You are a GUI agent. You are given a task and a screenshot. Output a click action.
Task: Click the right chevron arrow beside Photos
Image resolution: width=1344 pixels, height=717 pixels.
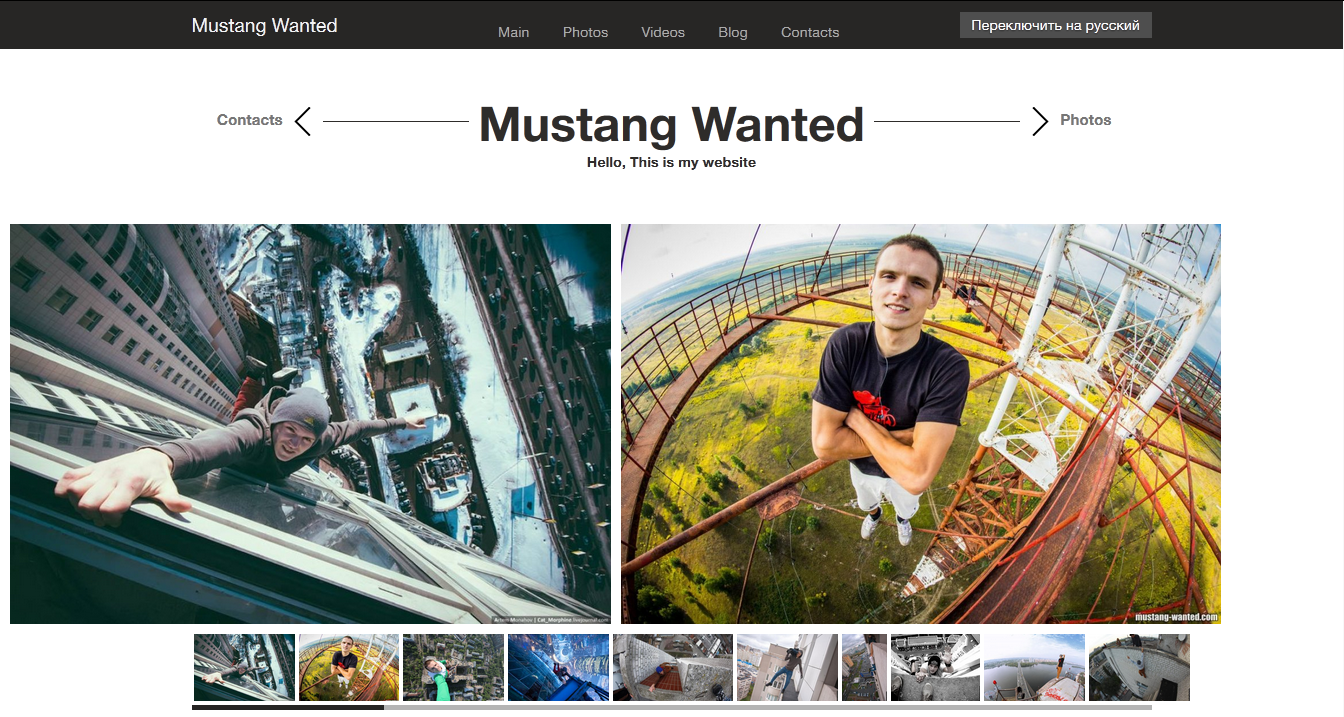coord(1040,121)
